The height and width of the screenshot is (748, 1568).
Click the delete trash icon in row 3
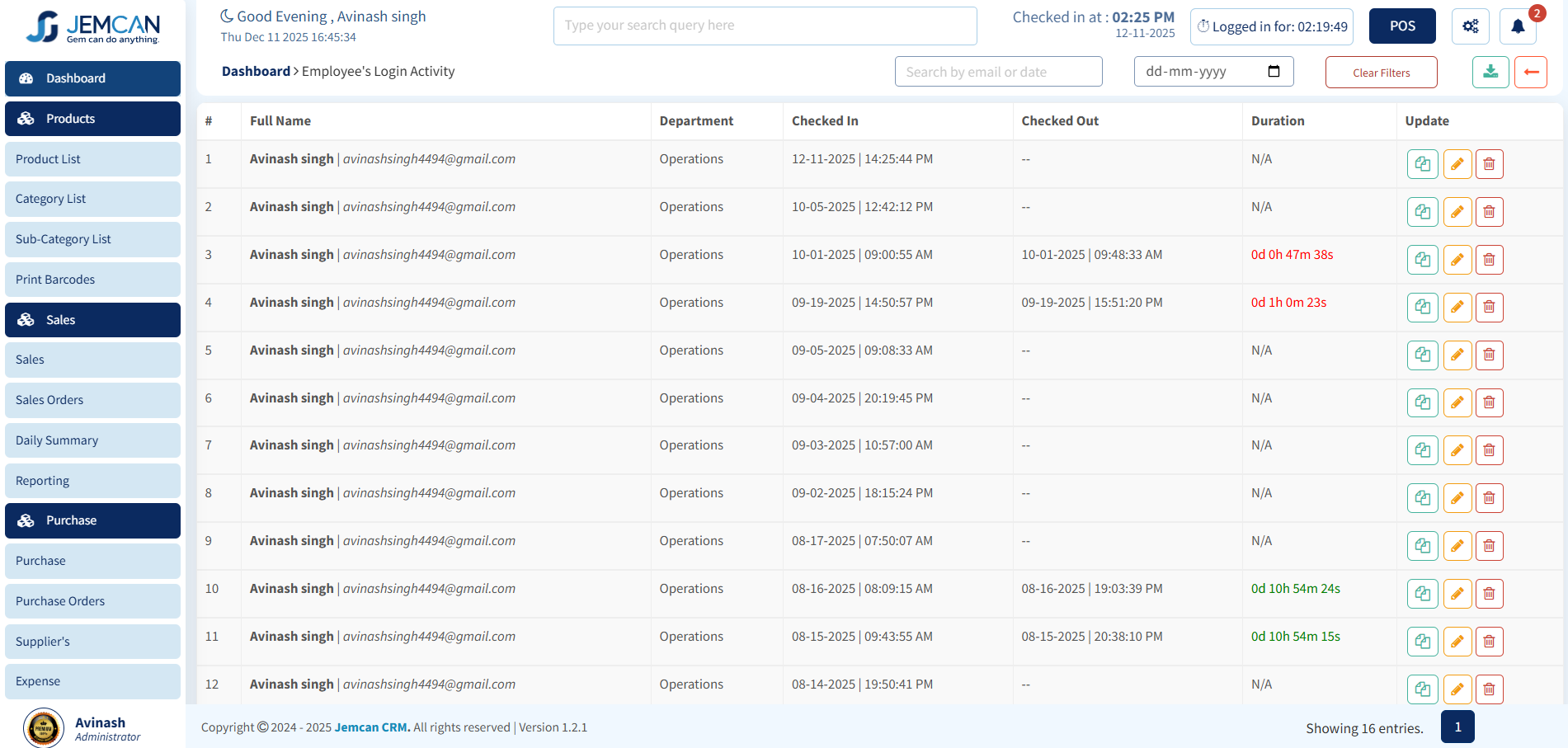coord(1488,260)
